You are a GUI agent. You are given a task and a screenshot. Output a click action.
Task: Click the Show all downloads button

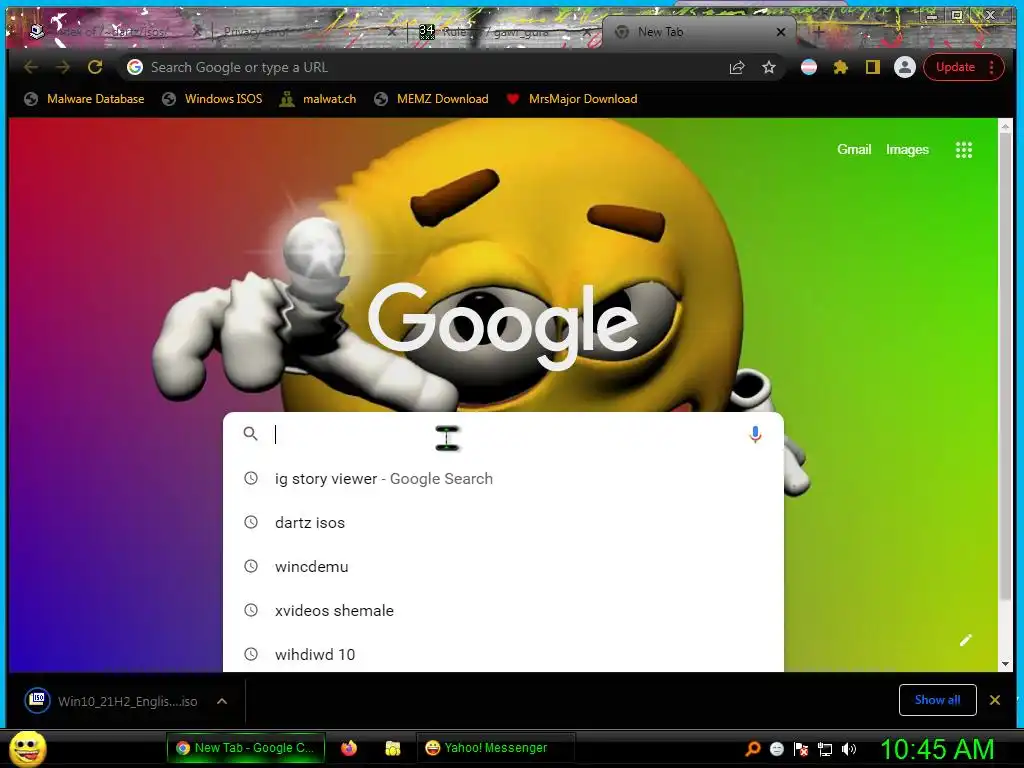[937, 700]
